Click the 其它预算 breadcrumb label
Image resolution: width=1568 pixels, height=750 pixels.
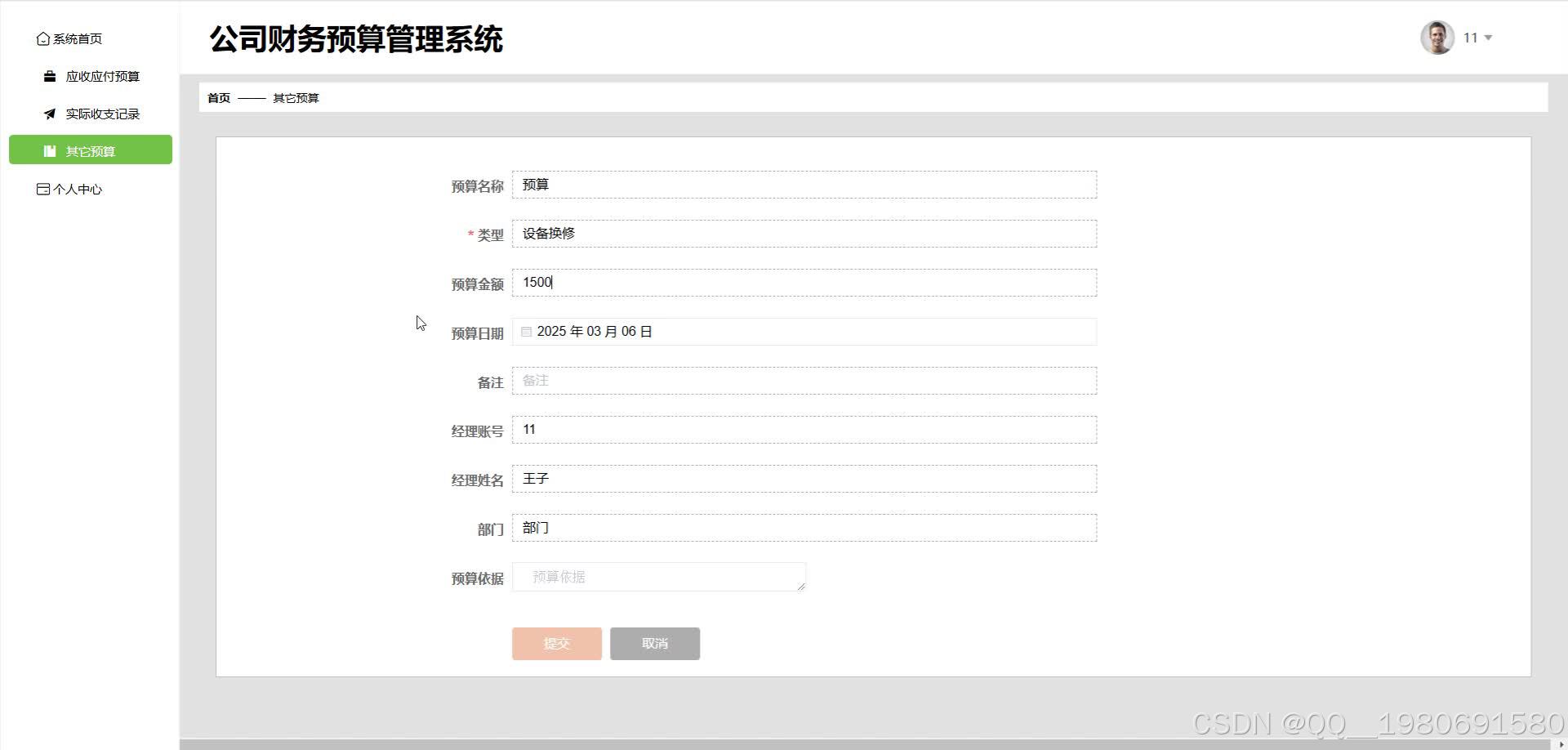pyautogui.click(x=295, y=97)
